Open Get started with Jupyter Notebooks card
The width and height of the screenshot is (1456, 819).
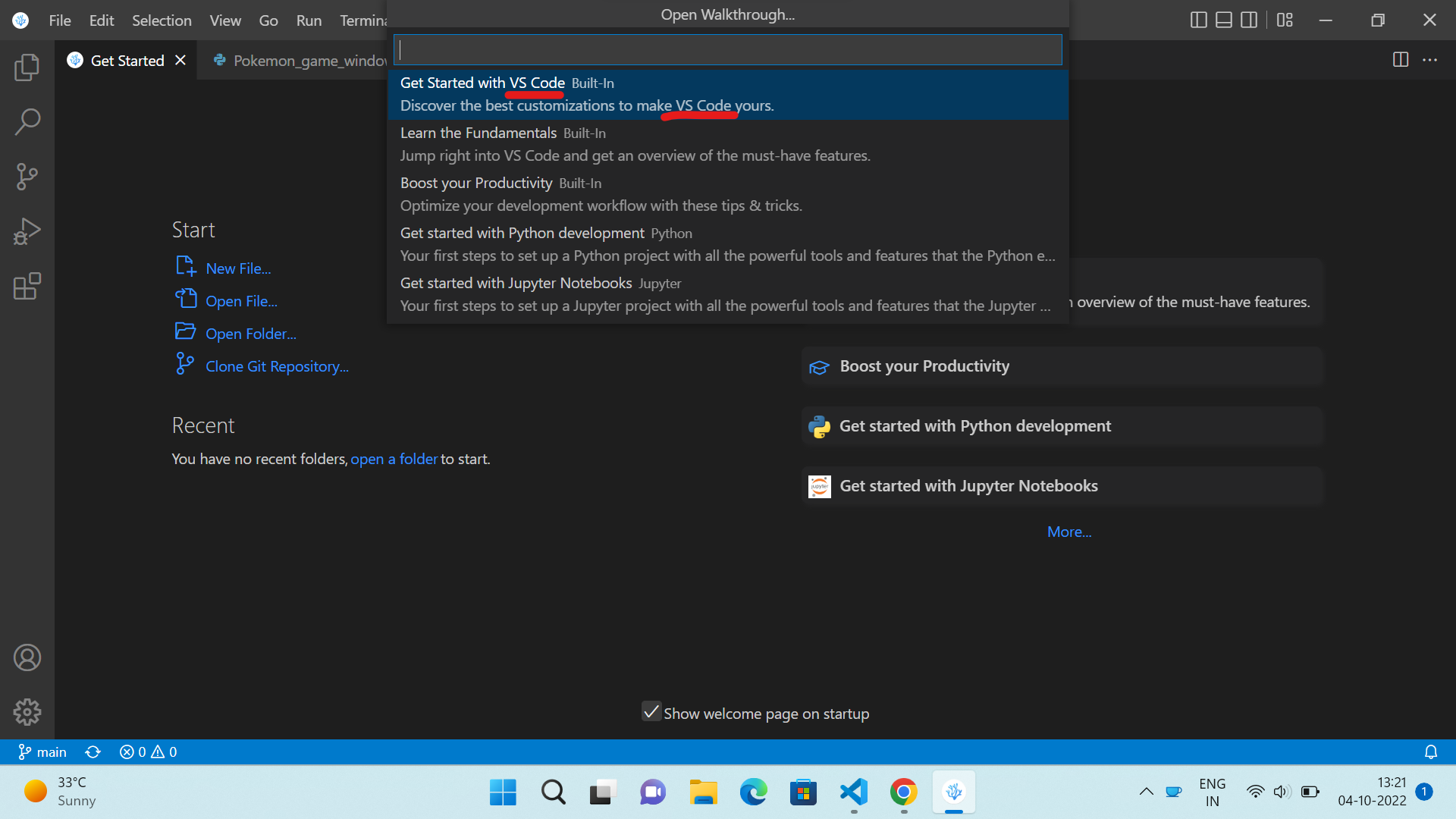[x=1062, y=486]
